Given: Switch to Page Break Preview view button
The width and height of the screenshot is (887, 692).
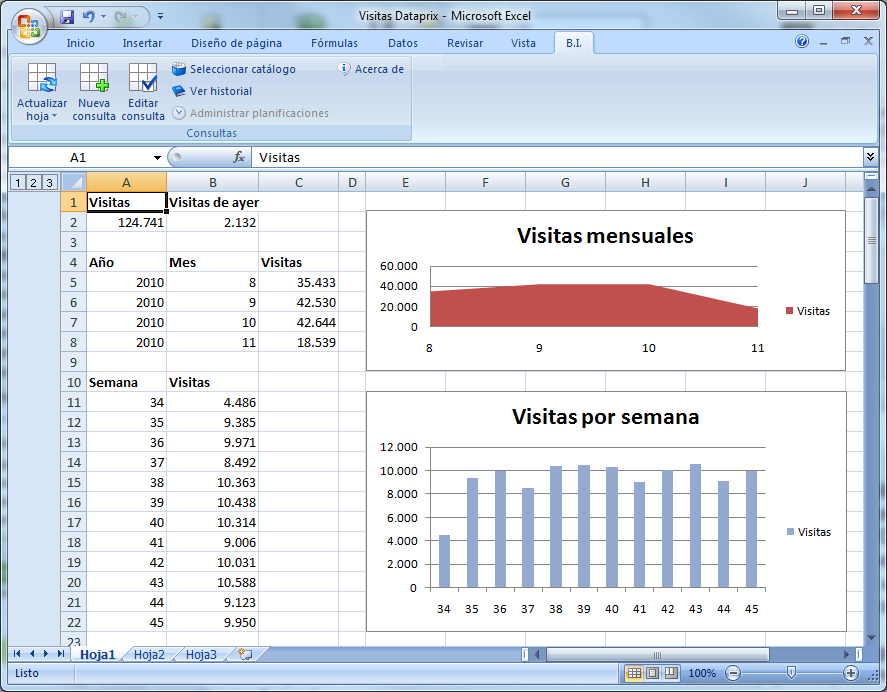Looking at the screenshot, I should pyautogui.click(x=671, y=673).
